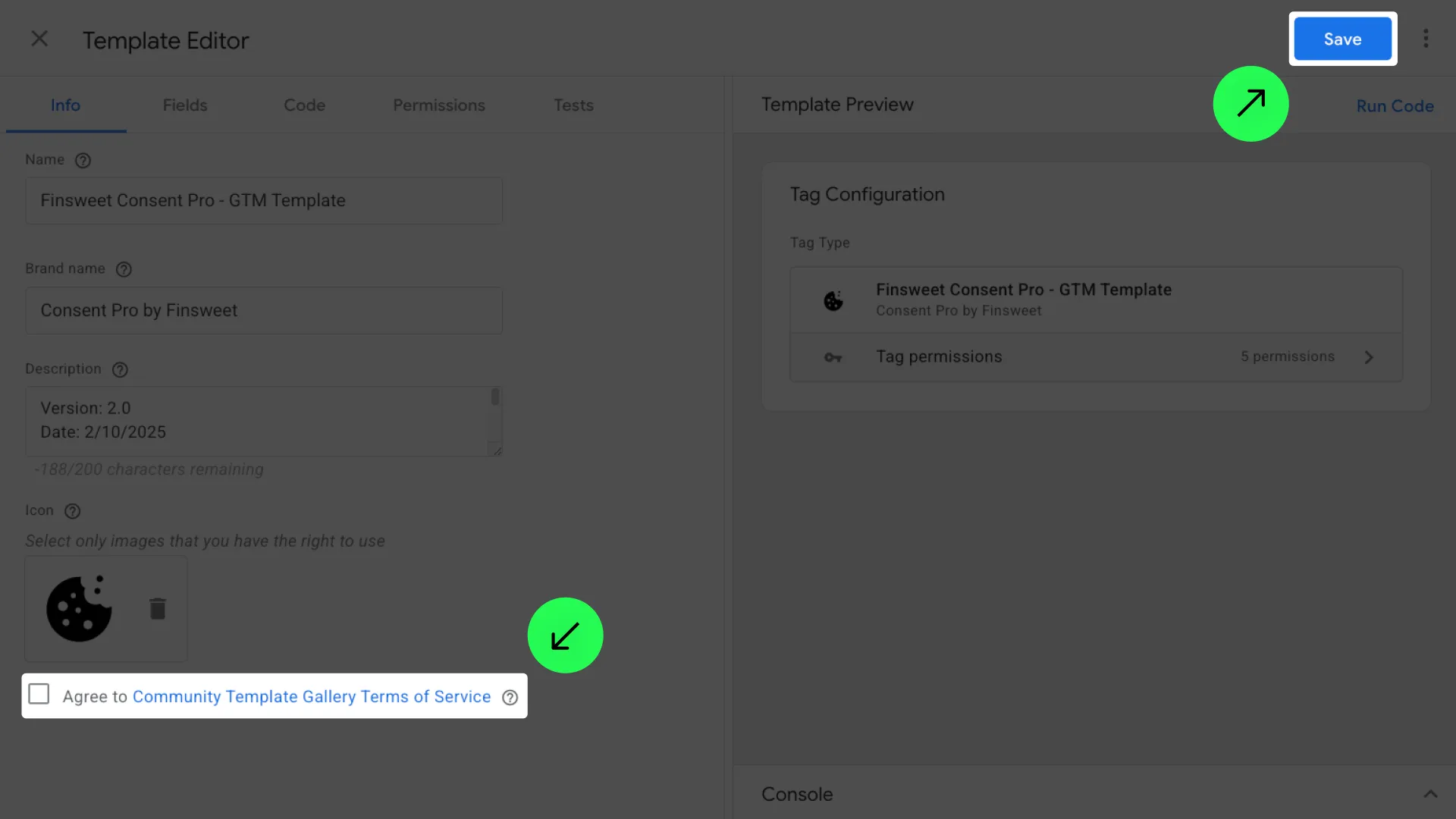Switch to the Fields tab
This screenshot has height=819, width=1456.
(184, 105)
